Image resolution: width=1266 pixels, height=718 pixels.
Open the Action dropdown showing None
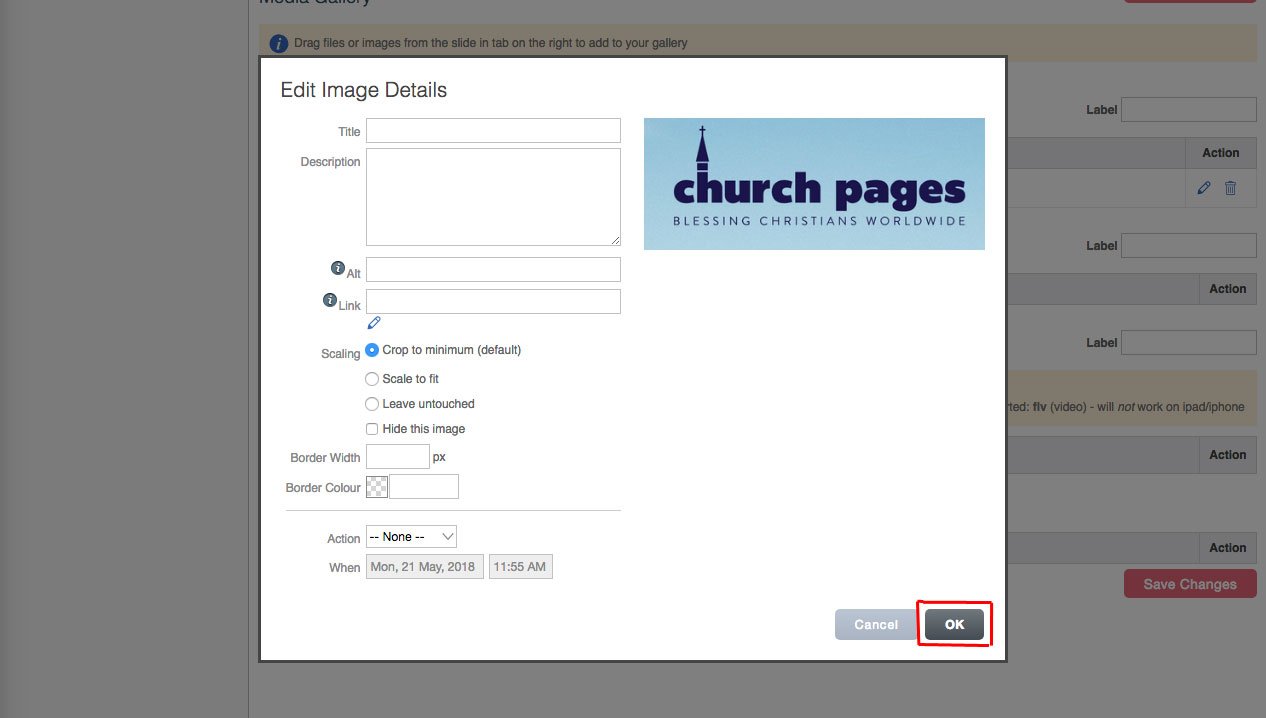pyautogui.click(x=411, y=537)
